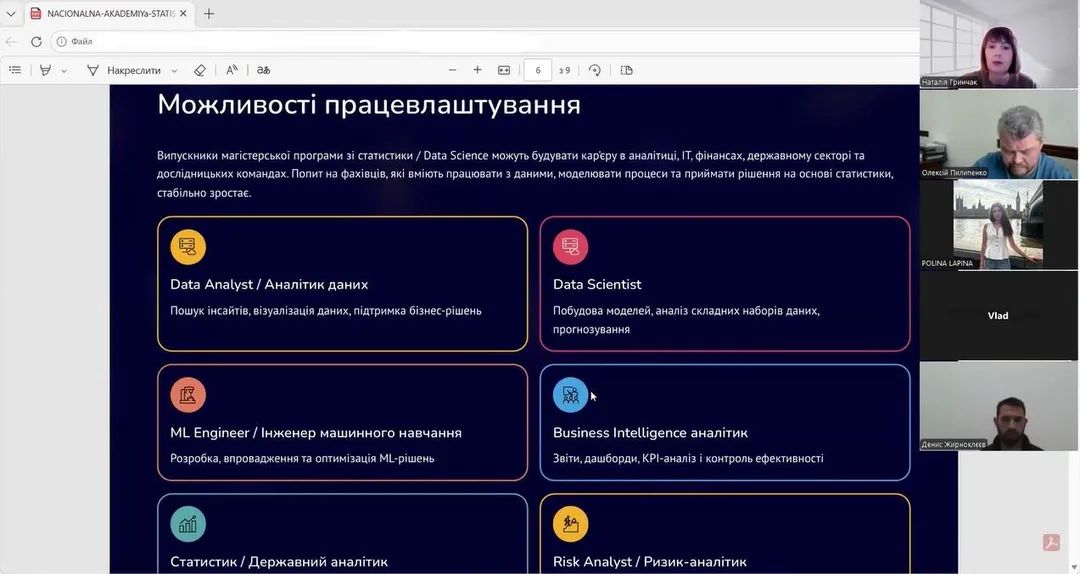Open the browser tab list chevron
The width and height of the screenshot is (1080, 574).
(x=11, y=14)
